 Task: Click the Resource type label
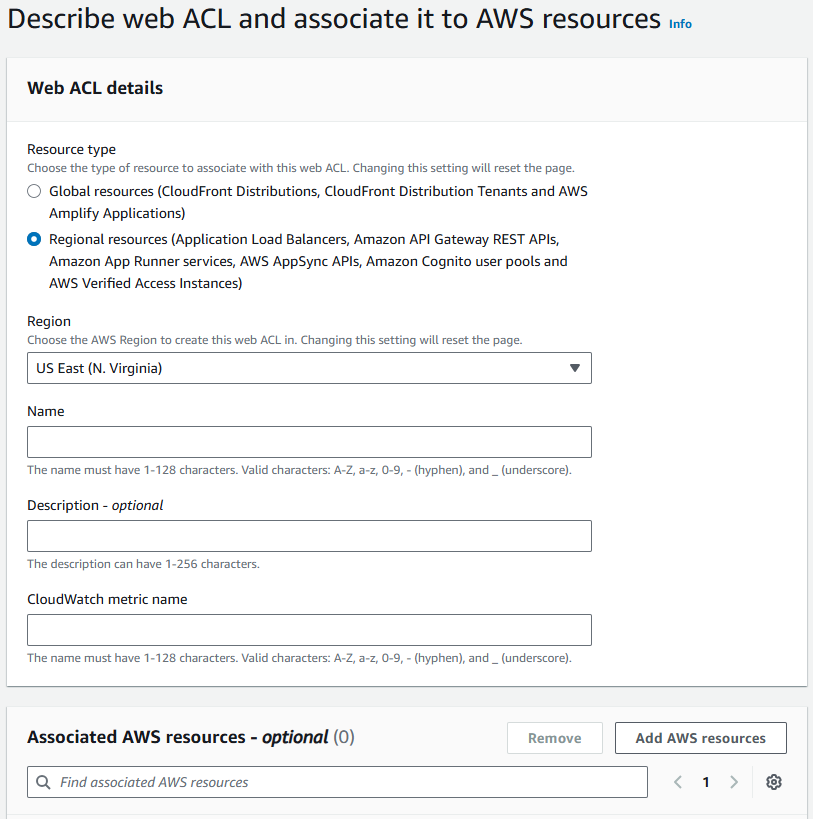coord(71,150)
